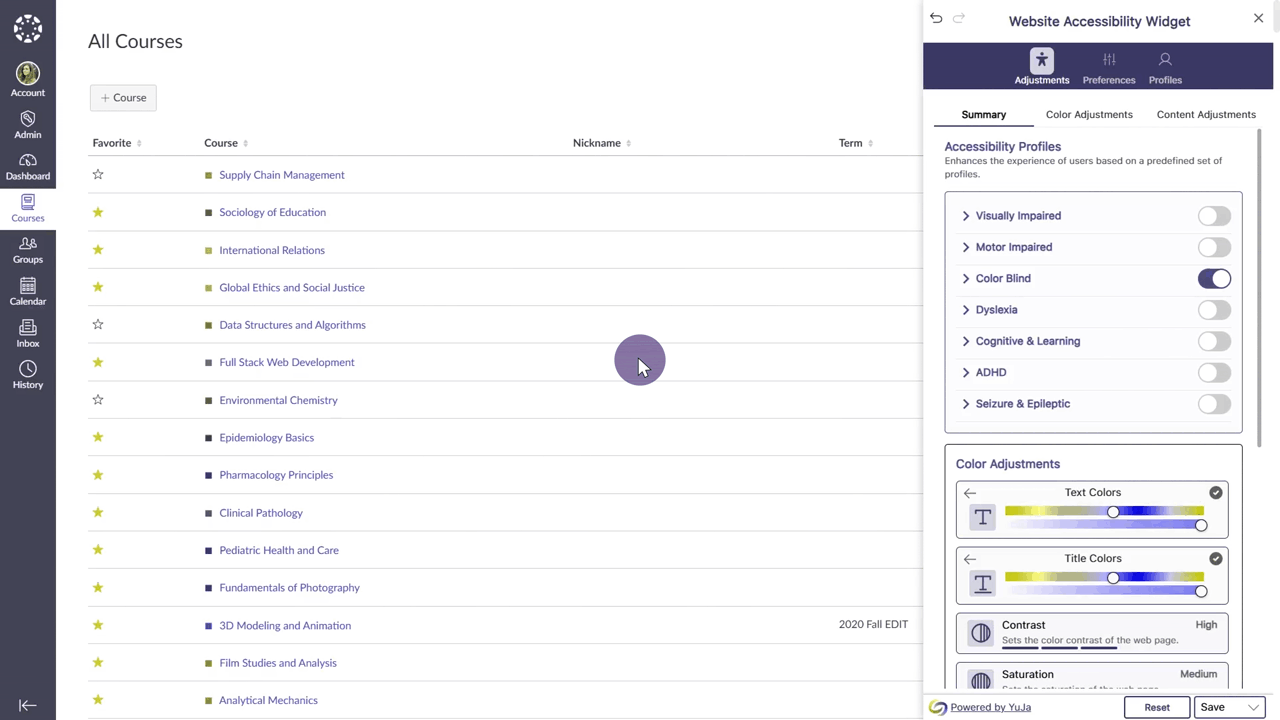This screenshot has height=720, width=1280.
Task: Click the Text Colors hue slider handle
Action: coord(1113,512)
